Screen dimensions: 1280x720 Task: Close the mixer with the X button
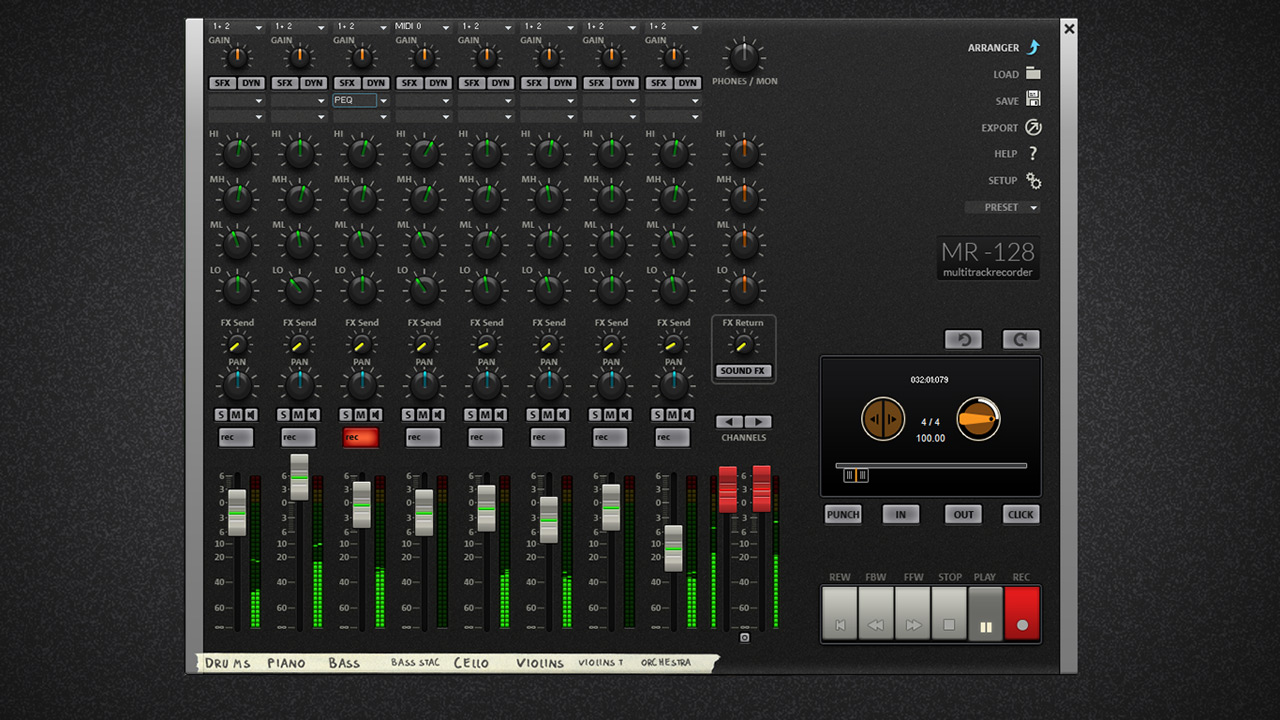tap(1069, 29)
